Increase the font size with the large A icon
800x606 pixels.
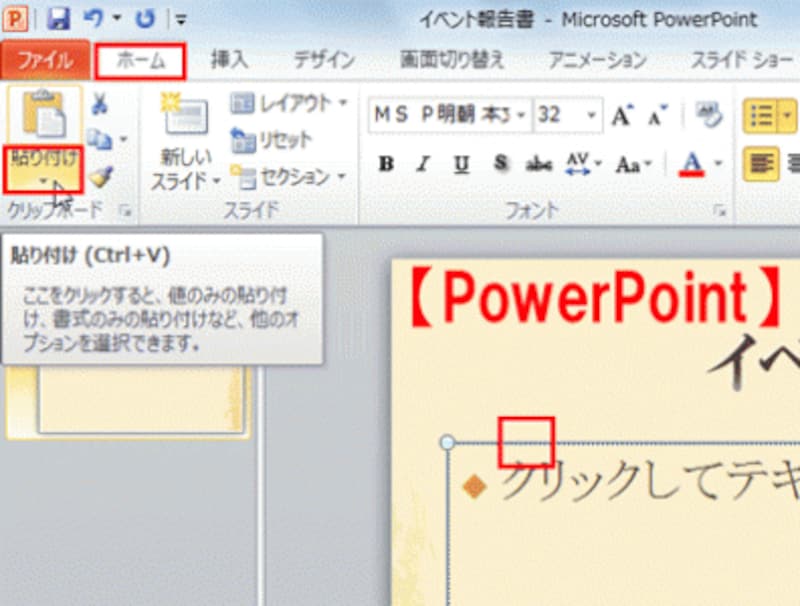[622, 115]
